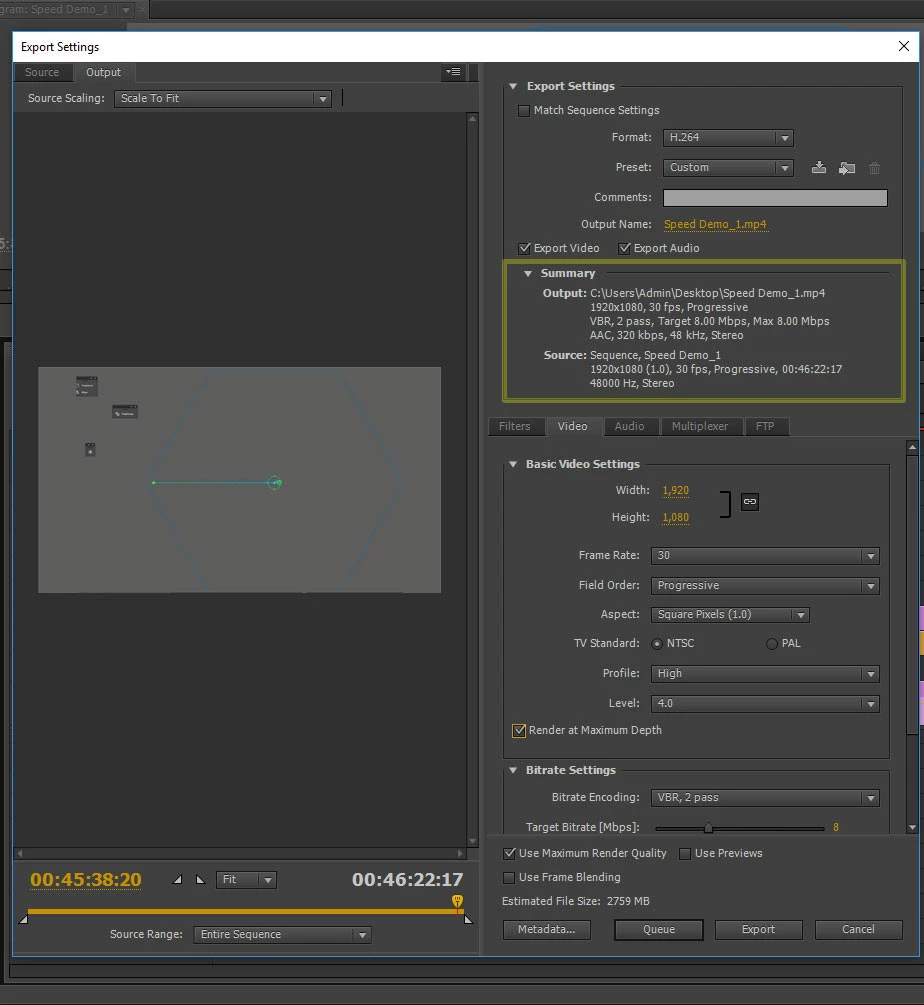Open the Level 4.0 dropdown
Viewport: 924px width, 1005px height.
click(x=765, y=704)
